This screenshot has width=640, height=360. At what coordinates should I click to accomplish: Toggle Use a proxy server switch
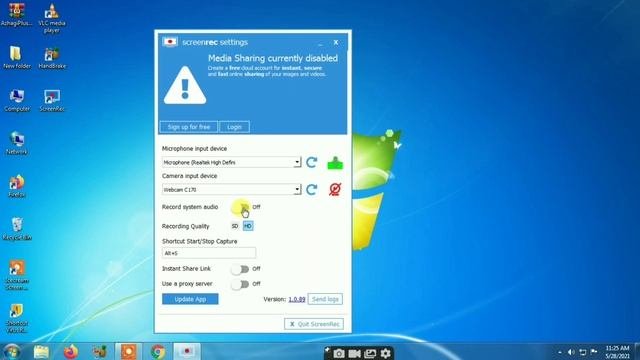[x=240, y=284]
